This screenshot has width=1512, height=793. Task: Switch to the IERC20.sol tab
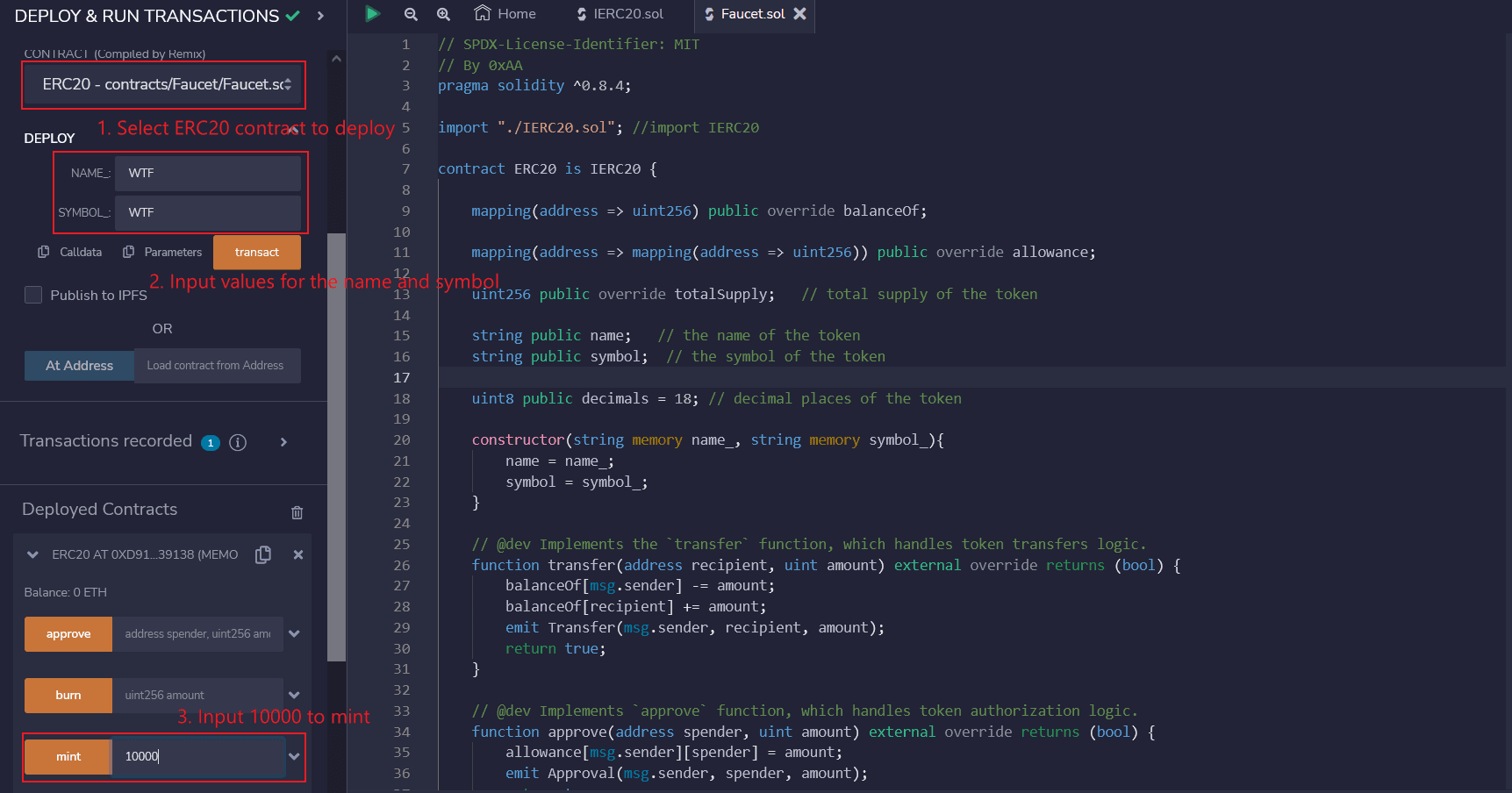[x=620, y=14]
